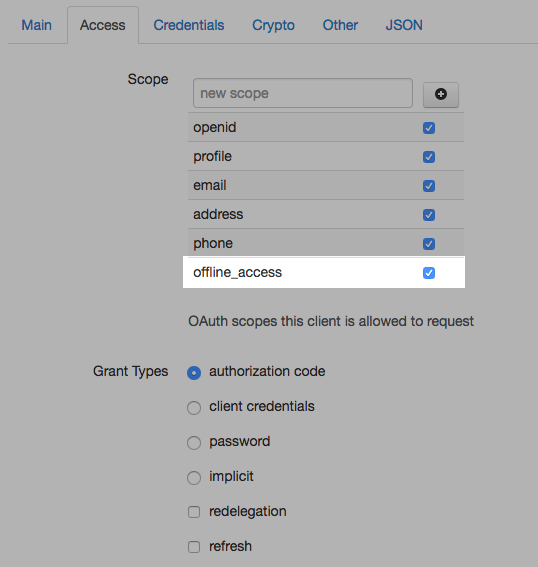Uncheck the openid scope checkbox
The width and height of the screenshot is (538, 567).
pyautogui.click(x=429, y=128)
